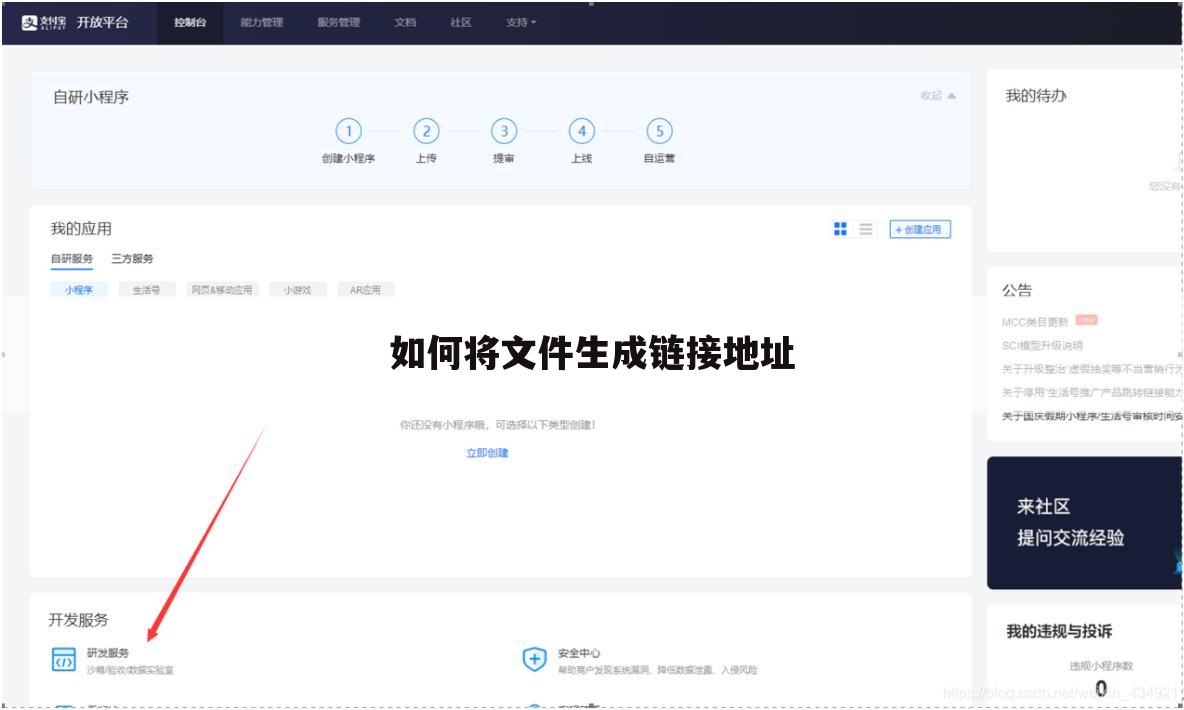Open the 服务管理 nav item
This screenshot has width=1184, height=710.
tap(338, 23)
